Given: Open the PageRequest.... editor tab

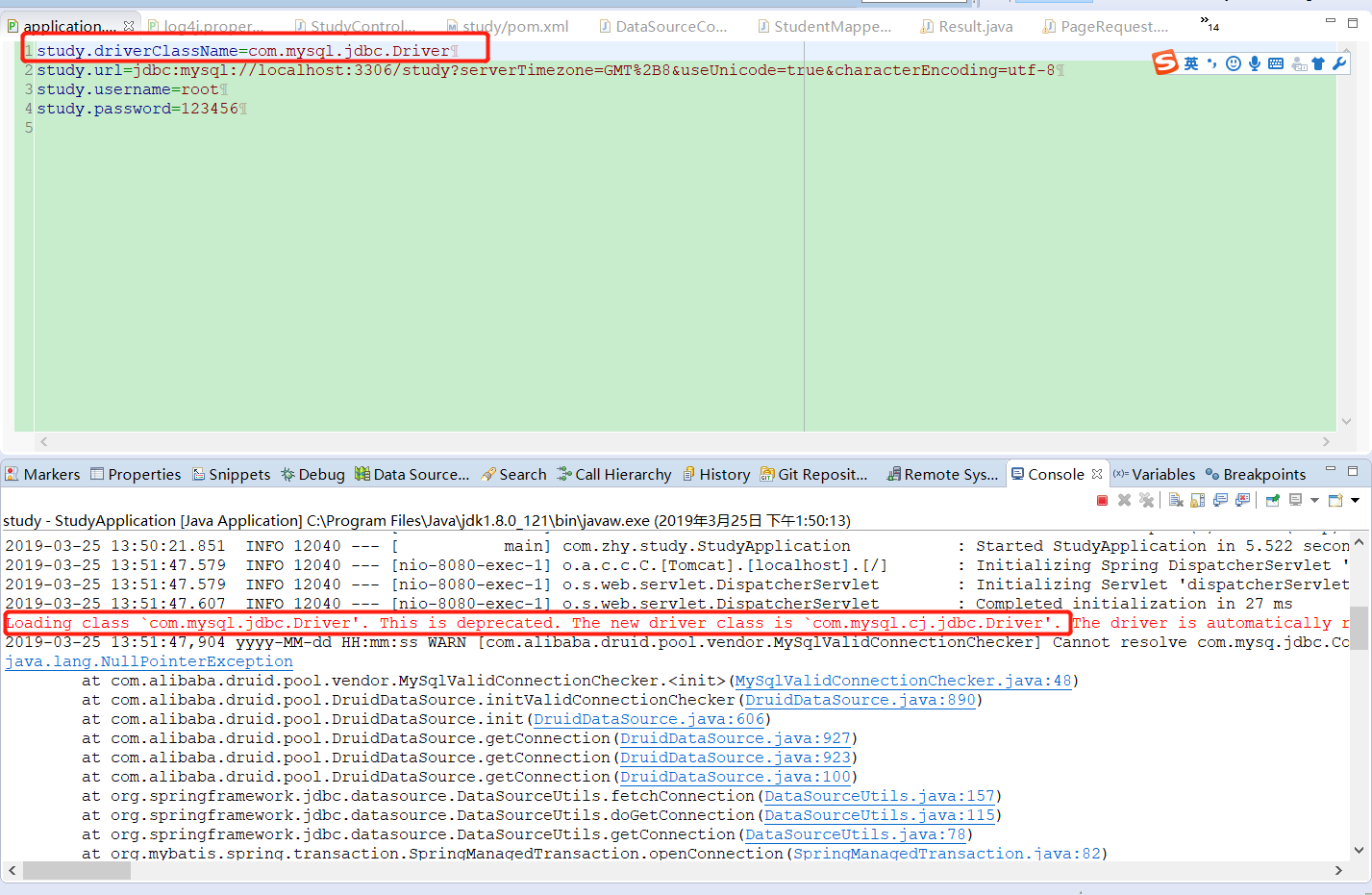Looking at the screenshot, I should [x=1106, y=26].
